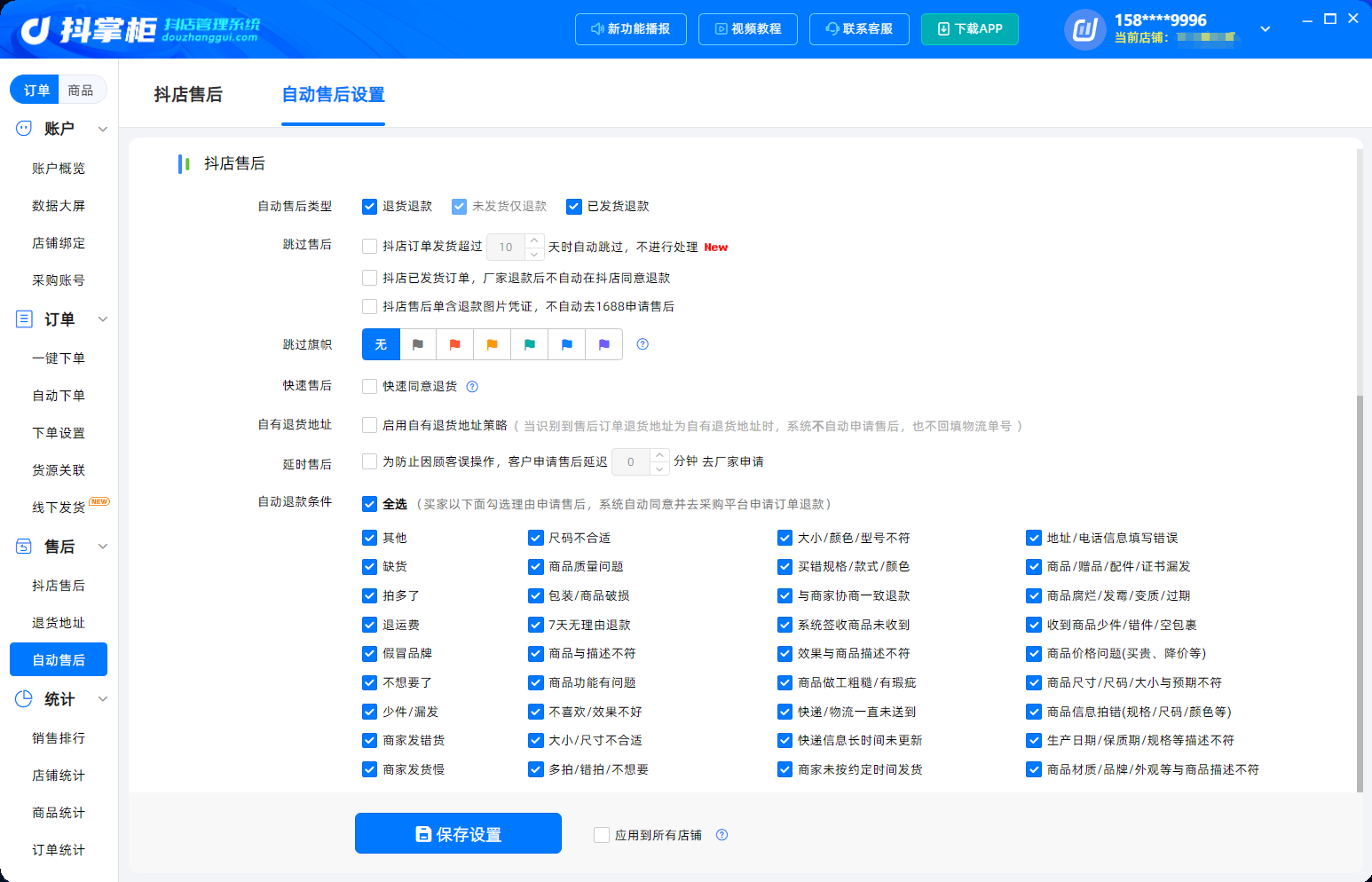Click the 统计 pie chart icon in sidebar
The width and height of the screenshot is (1372, 882).
(24, 699)
